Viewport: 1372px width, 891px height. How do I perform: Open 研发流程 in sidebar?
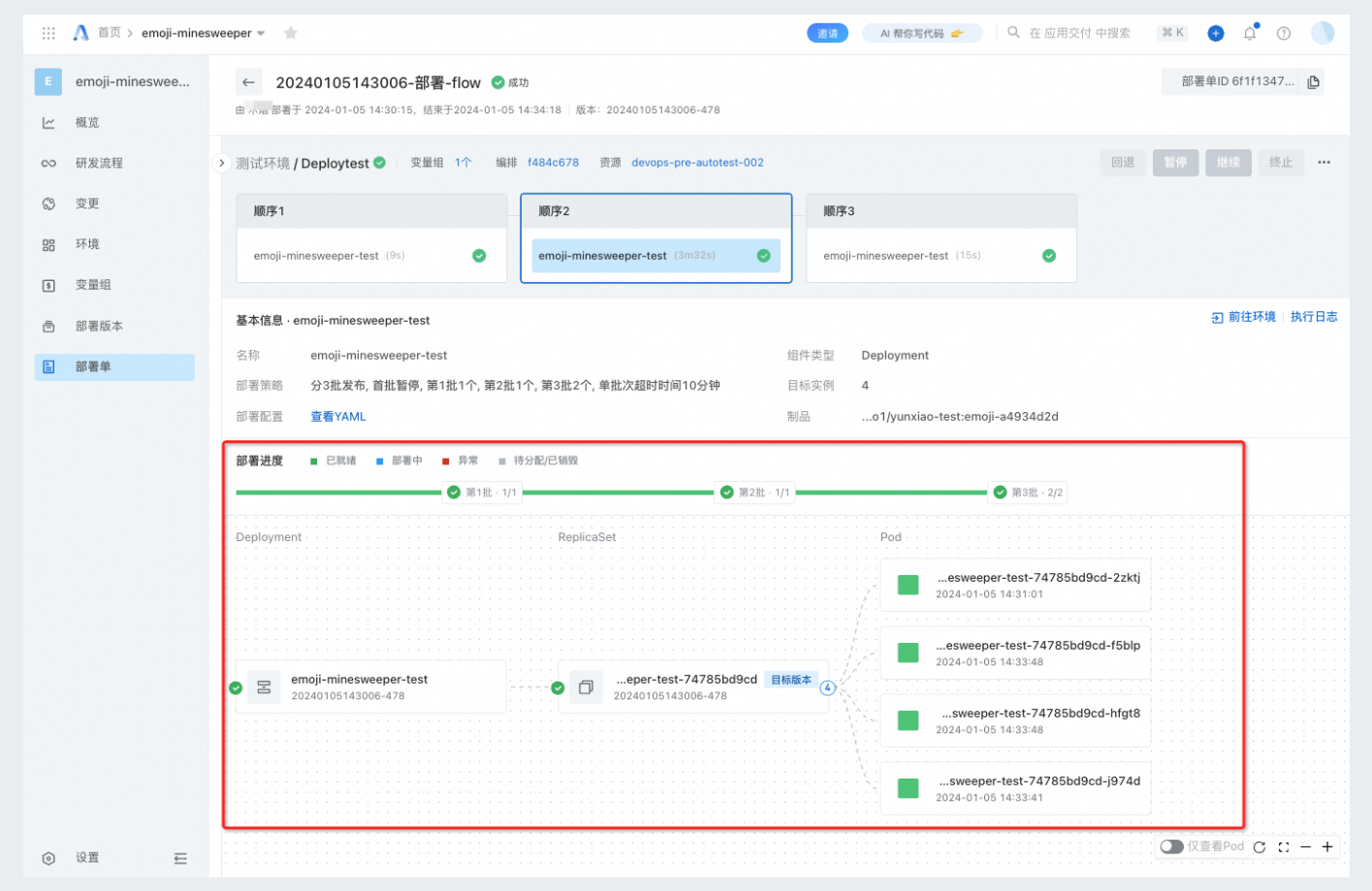point(114,163)
